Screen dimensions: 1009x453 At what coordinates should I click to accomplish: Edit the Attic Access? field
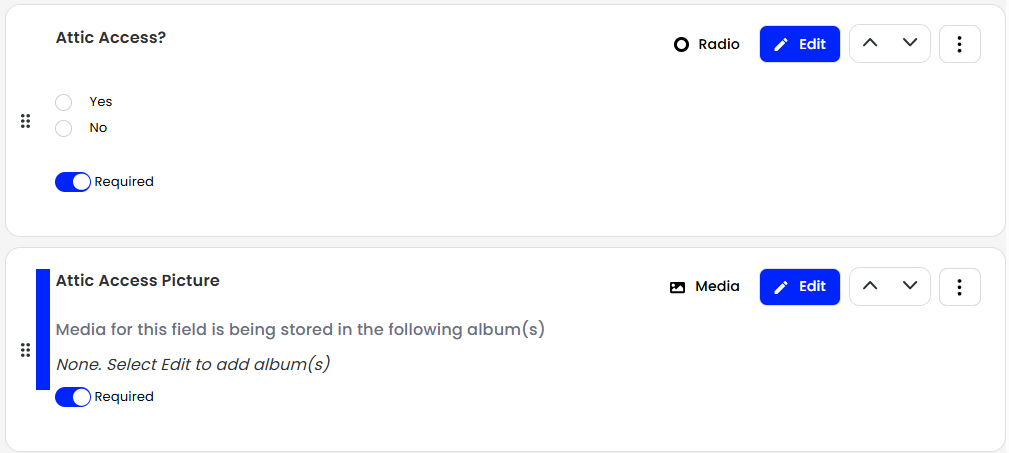point(800,44)
